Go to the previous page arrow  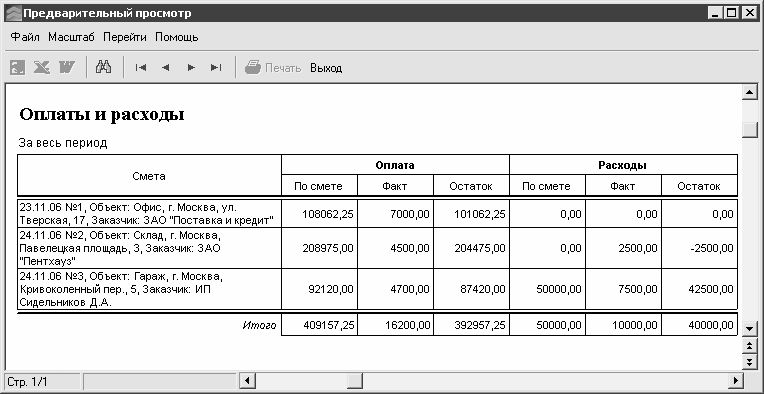tap(166, 68)
